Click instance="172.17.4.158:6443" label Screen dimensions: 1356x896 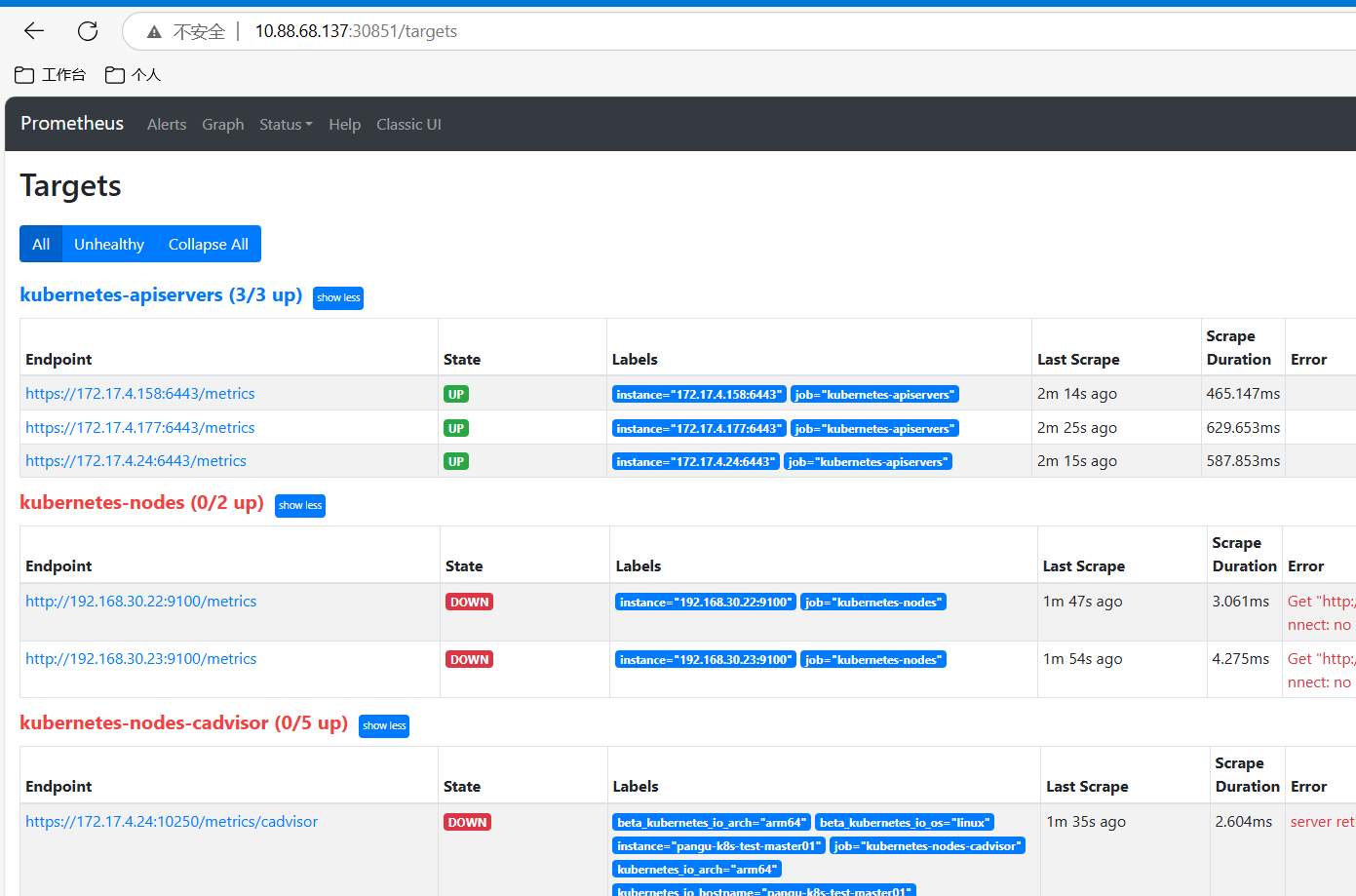pyautogui.click(x=699, y=395)
